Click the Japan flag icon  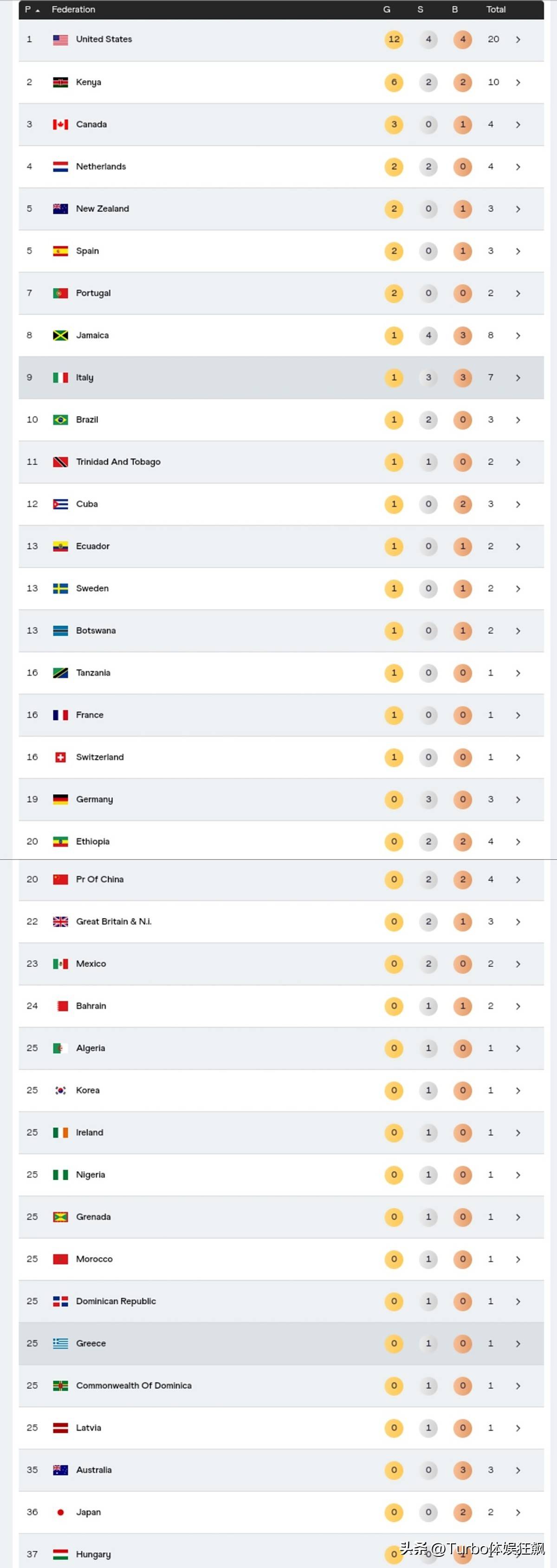pos(60,1512)
